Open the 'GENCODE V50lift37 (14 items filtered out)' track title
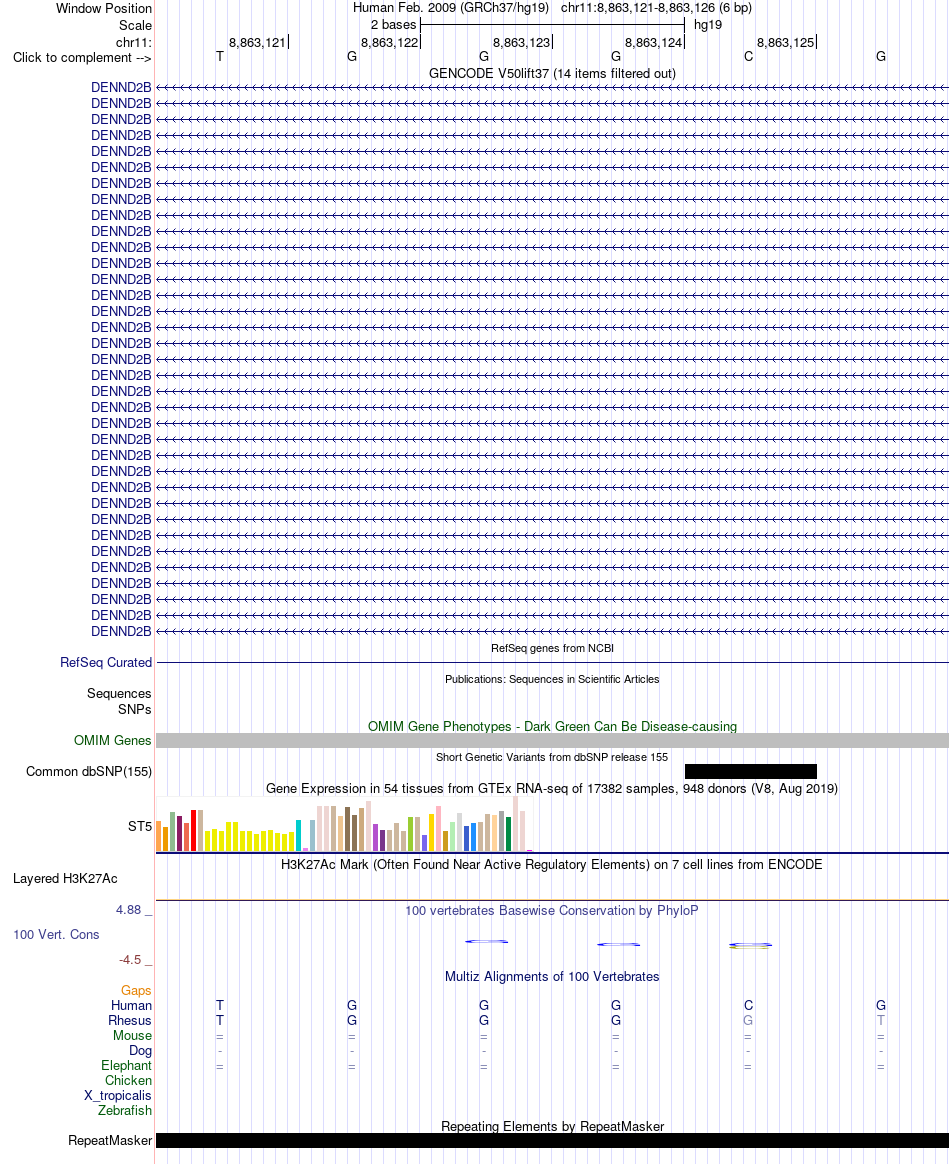950x1164 pixels. [552, 73]
